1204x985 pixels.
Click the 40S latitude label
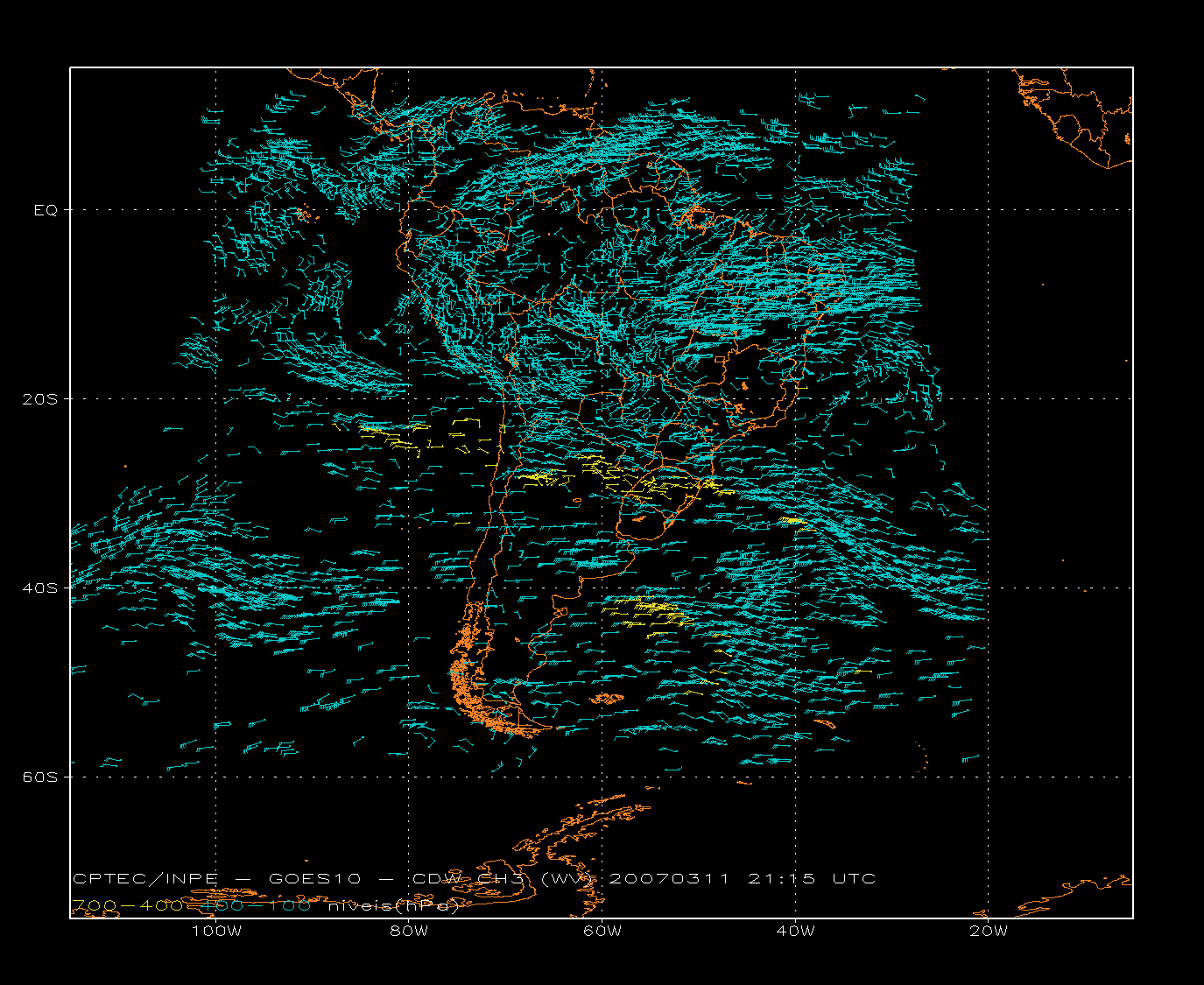[40, 587]
